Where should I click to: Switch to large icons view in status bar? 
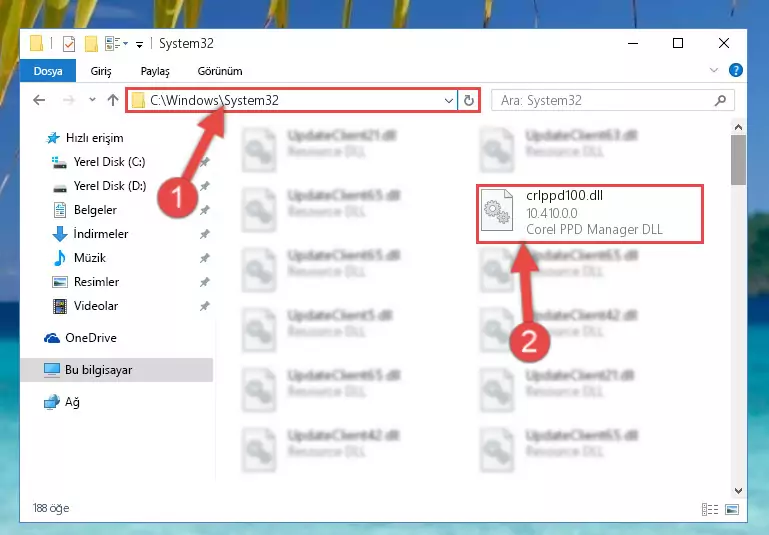[x=732, y=510]
